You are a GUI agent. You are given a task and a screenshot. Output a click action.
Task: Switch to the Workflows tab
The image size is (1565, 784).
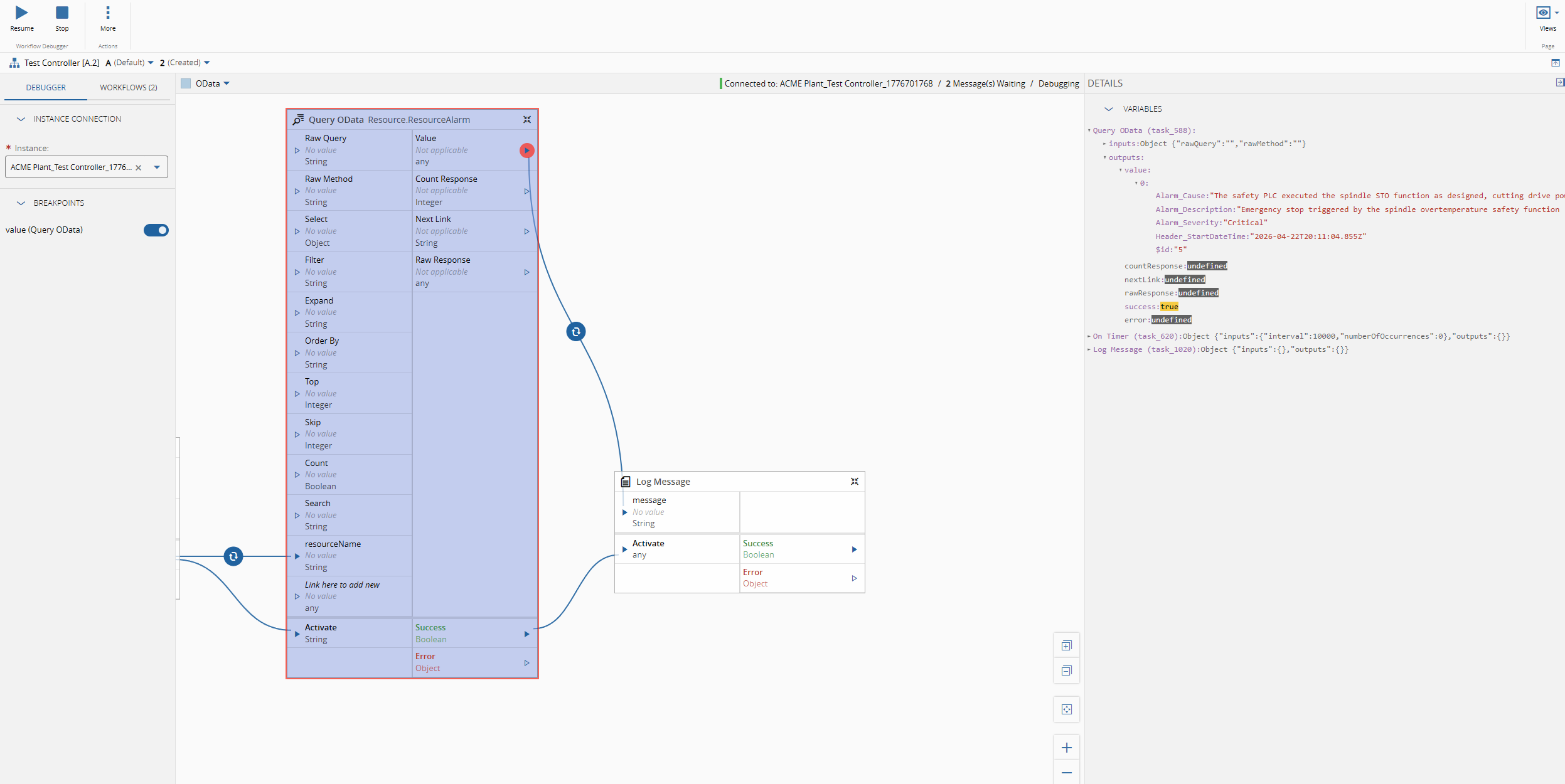(x=128, y=87)
